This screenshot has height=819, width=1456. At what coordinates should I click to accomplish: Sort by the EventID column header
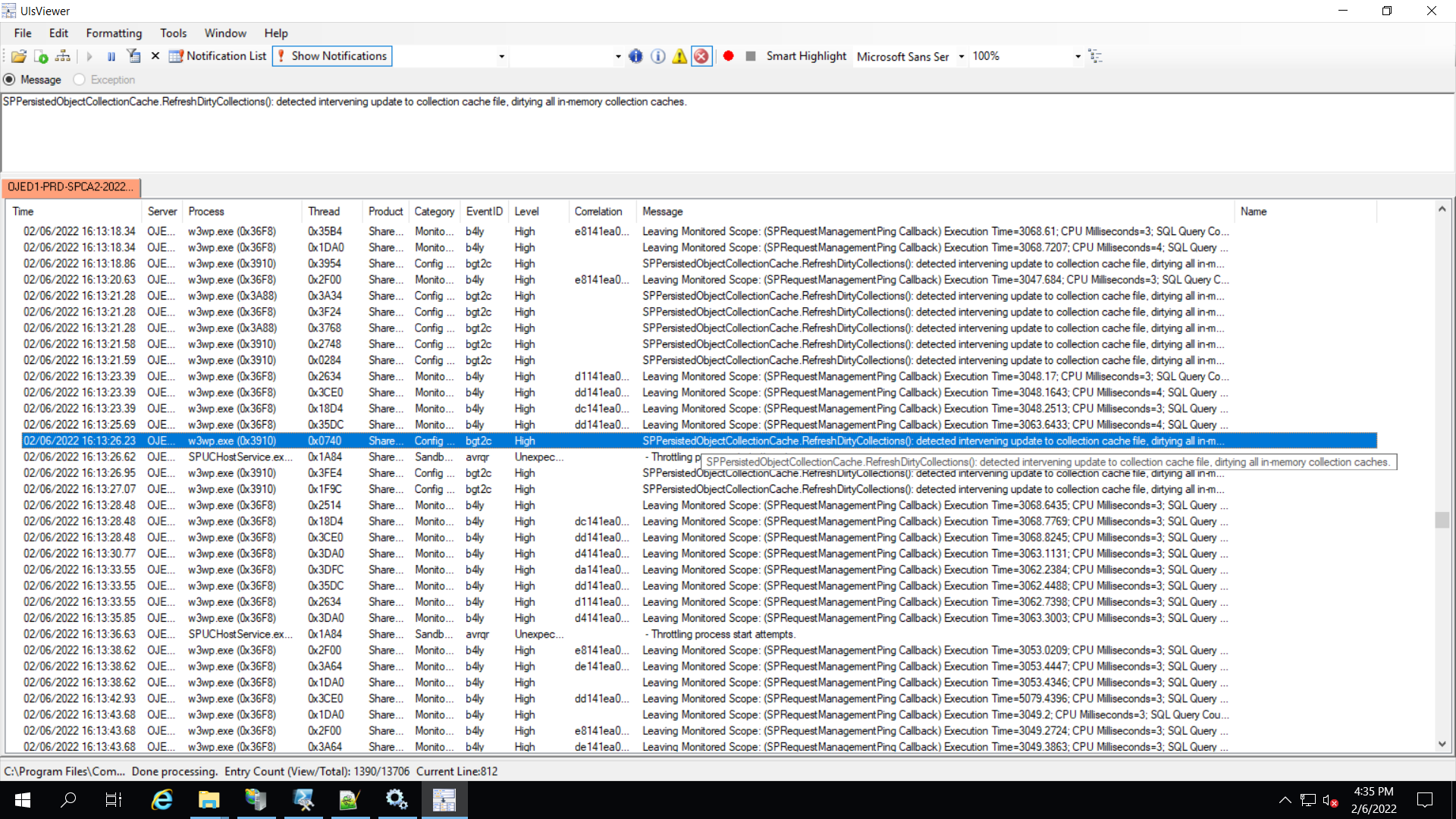tap(485, 212)
